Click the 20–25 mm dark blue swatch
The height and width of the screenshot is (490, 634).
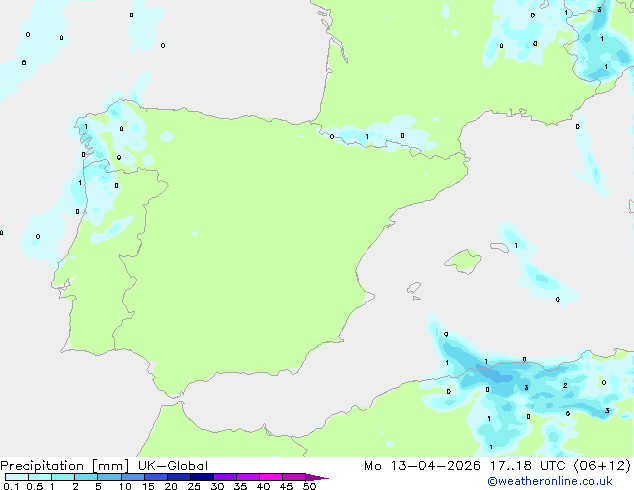(x=178, y=477)
